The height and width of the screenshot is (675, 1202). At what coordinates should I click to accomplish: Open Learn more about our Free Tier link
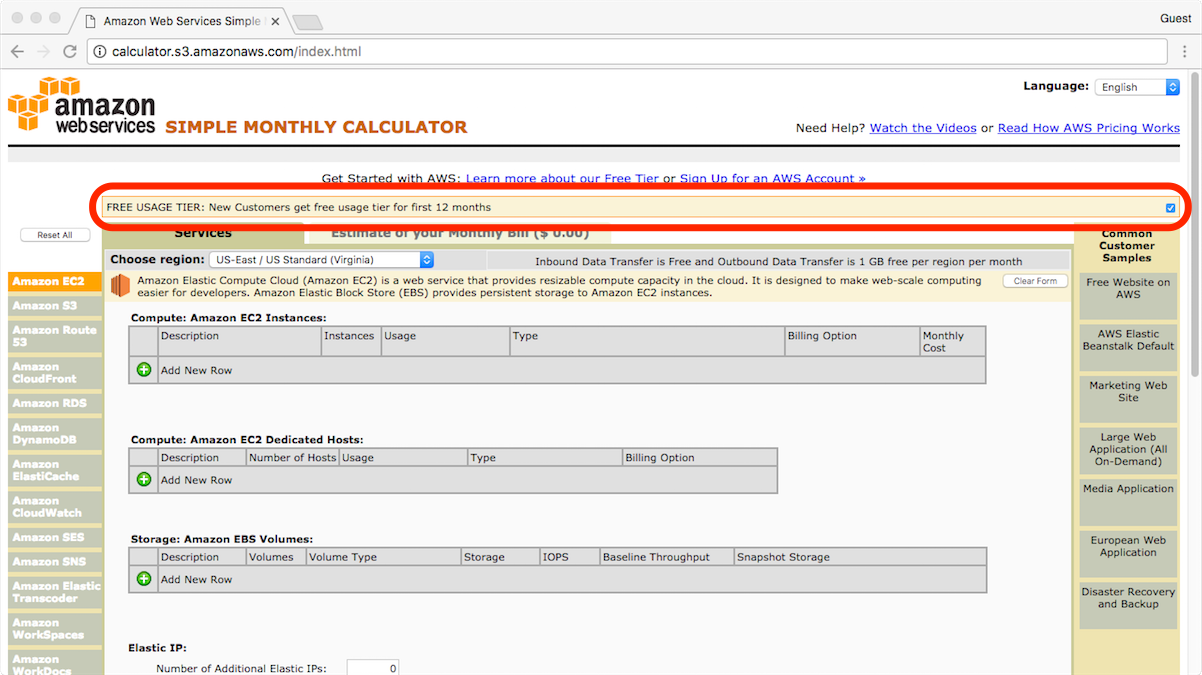(562, 178)
